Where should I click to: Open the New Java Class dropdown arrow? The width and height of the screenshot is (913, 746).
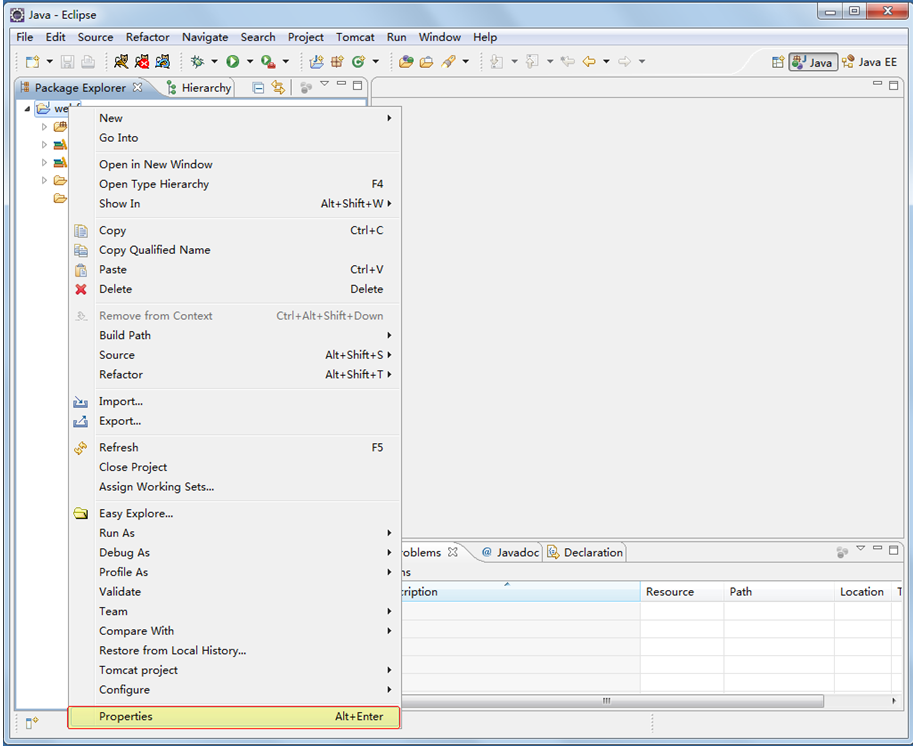click(x=376, y=61)
